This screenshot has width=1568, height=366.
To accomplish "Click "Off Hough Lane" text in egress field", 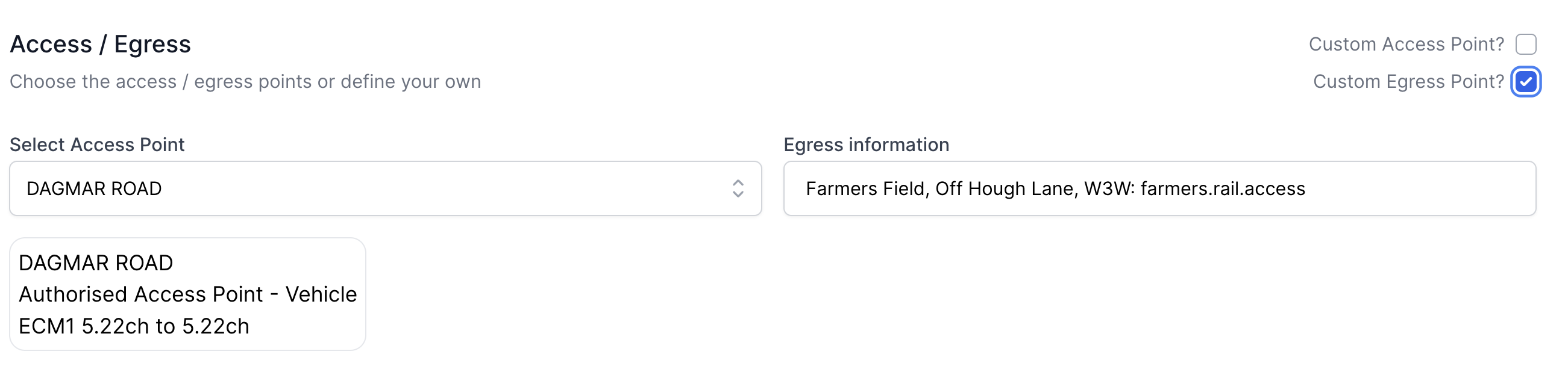I will [1006, 188].
